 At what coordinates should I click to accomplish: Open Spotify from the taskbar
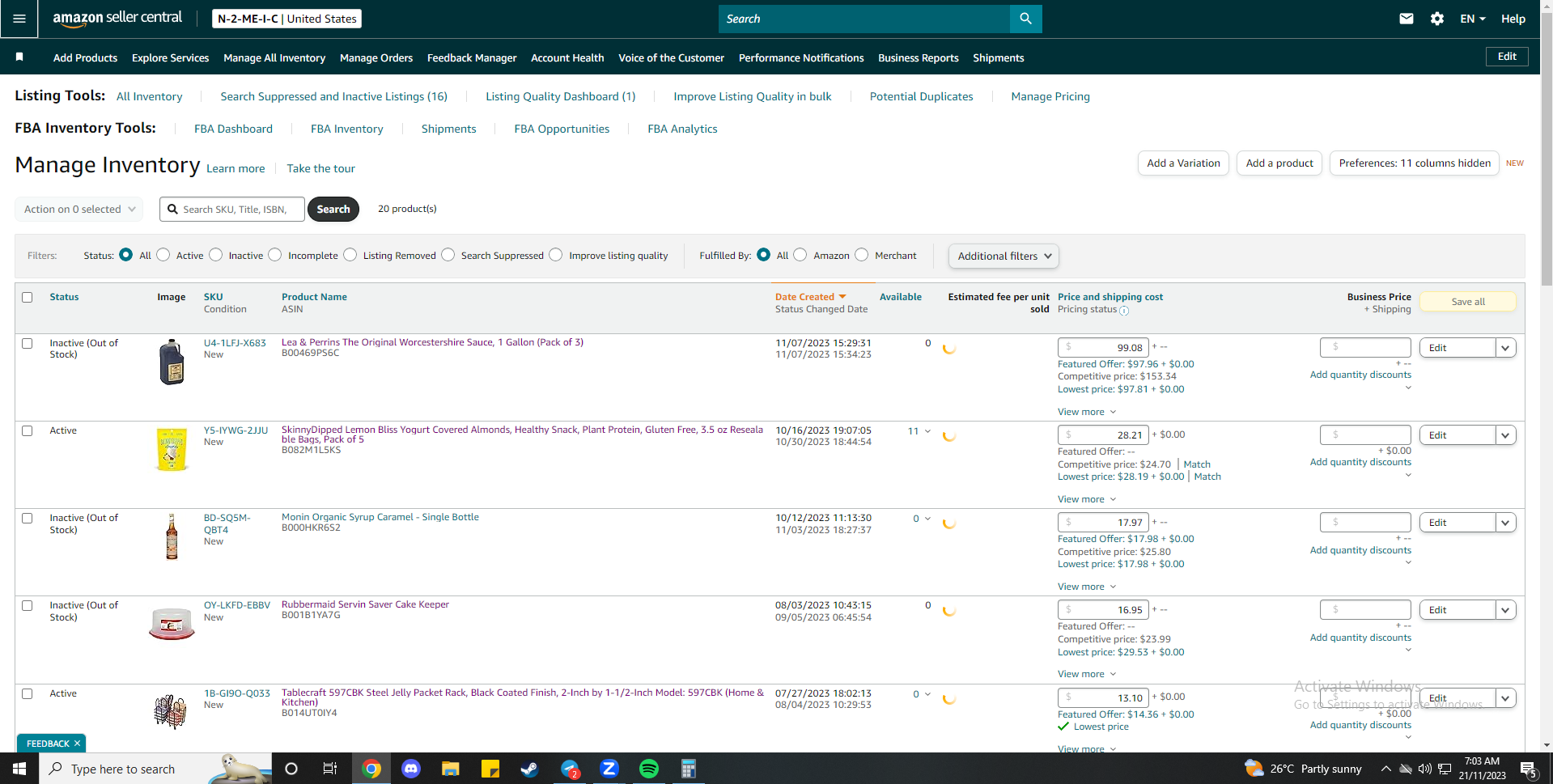[x=649, y=769]
